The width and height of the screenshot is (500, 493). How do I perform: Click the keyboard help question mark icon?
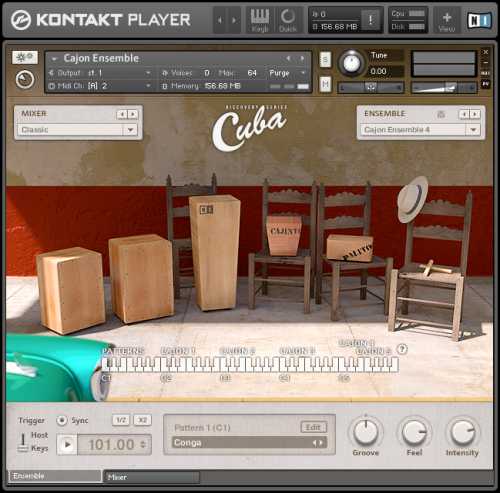[x=402, y=349]
